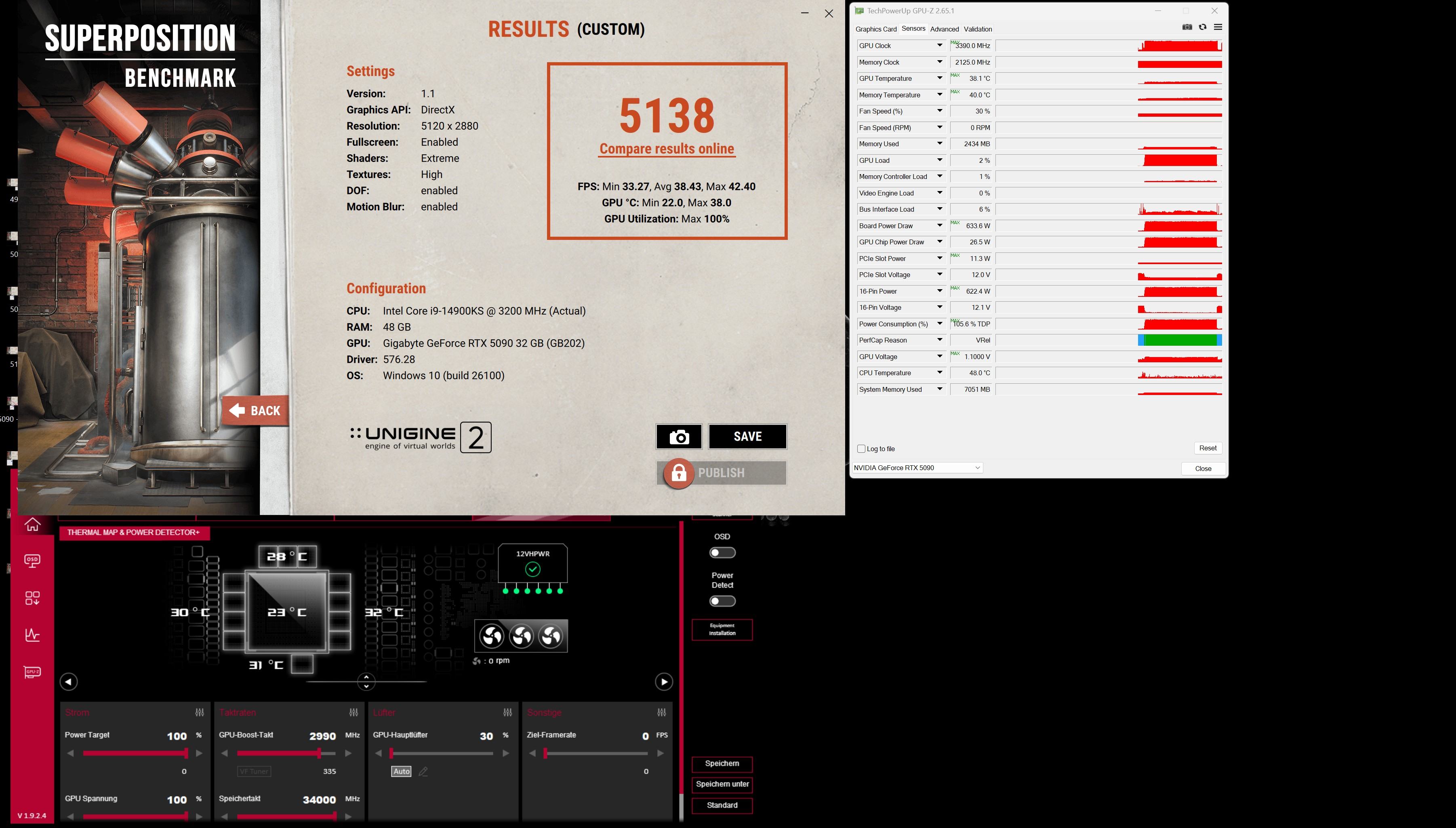
Task: Increase Ziel-Framerate with right arrow
Action: coord(660,754)
